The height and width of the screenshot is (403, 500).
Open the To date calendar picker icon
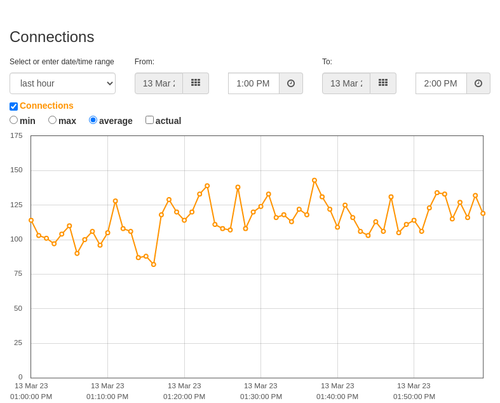coord(383,83)
